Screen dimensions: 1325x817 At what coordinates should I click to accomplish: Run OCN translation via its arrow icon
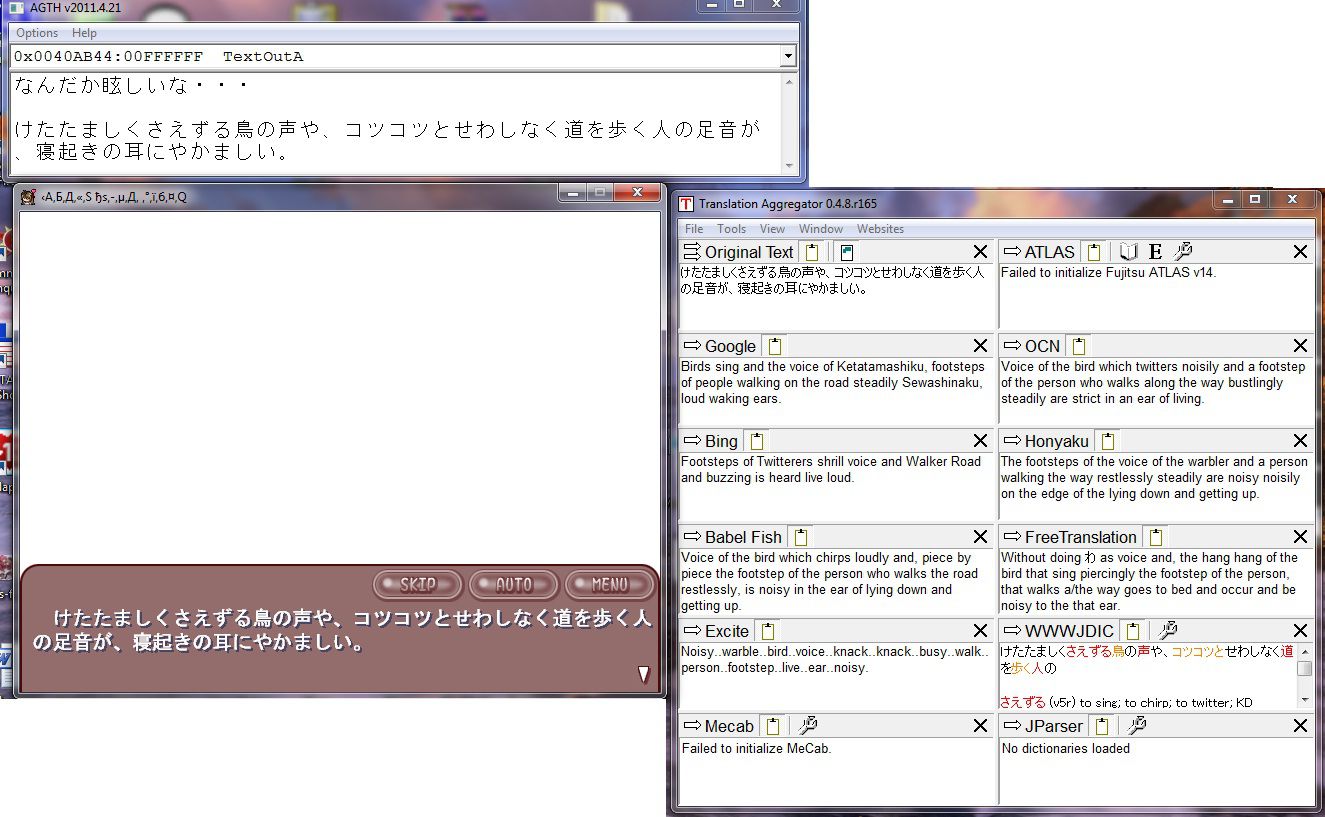[1011, 346]
